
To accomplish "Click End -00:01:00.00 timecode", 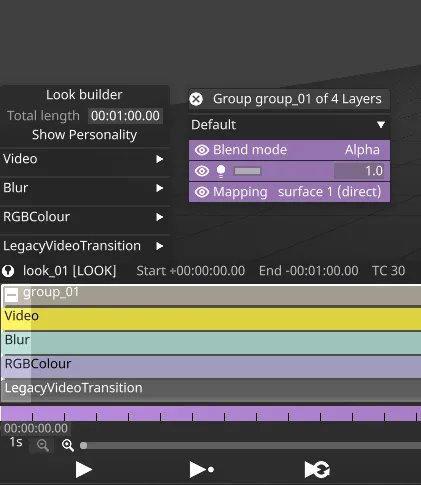I will (x=309, y=271).
